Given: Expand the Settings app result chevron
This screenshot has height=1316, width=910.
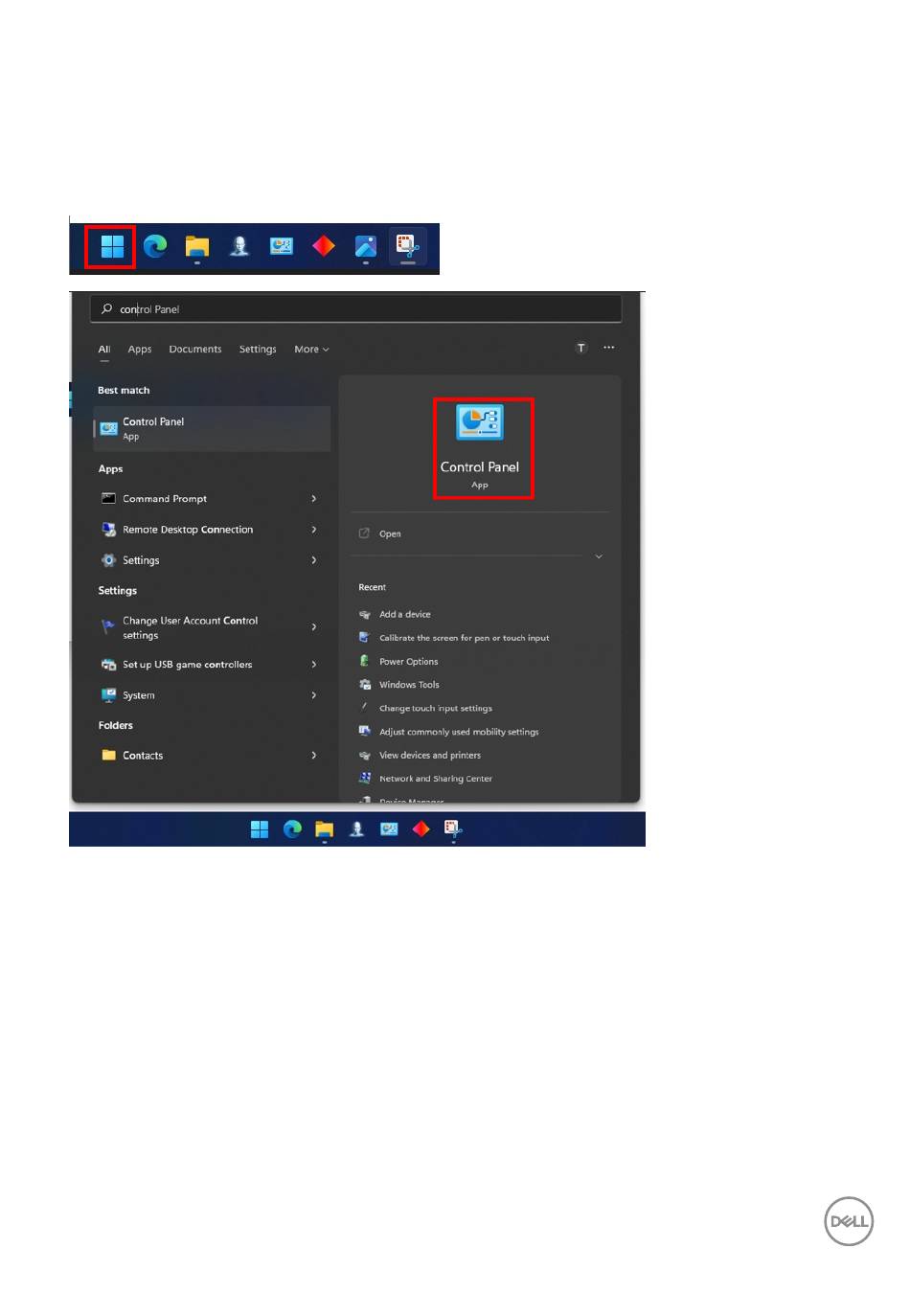Looking at the screenshot, I should (x=314, y=560).
